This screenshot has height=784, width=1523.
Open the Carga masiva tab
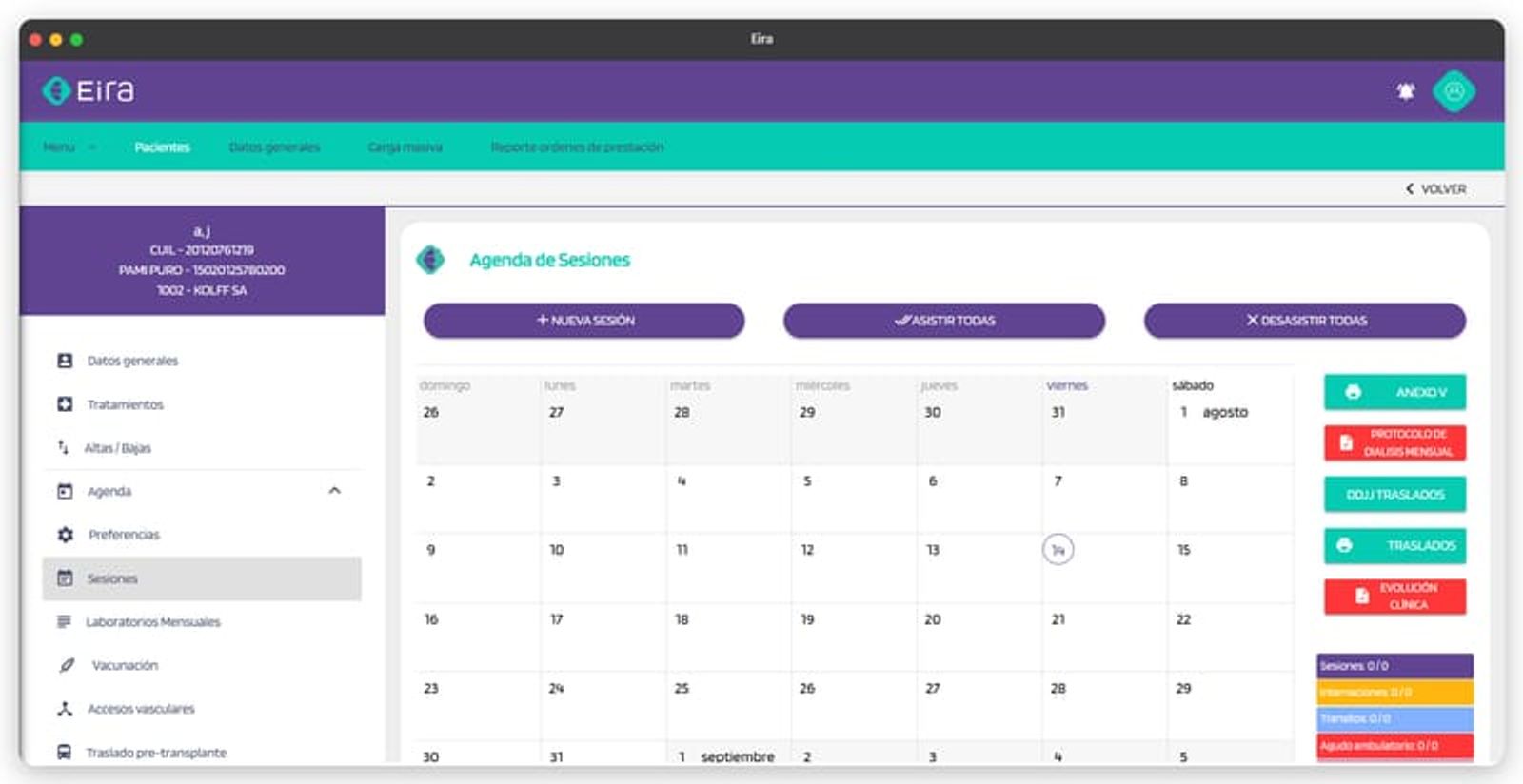click(x=405, y=147)
